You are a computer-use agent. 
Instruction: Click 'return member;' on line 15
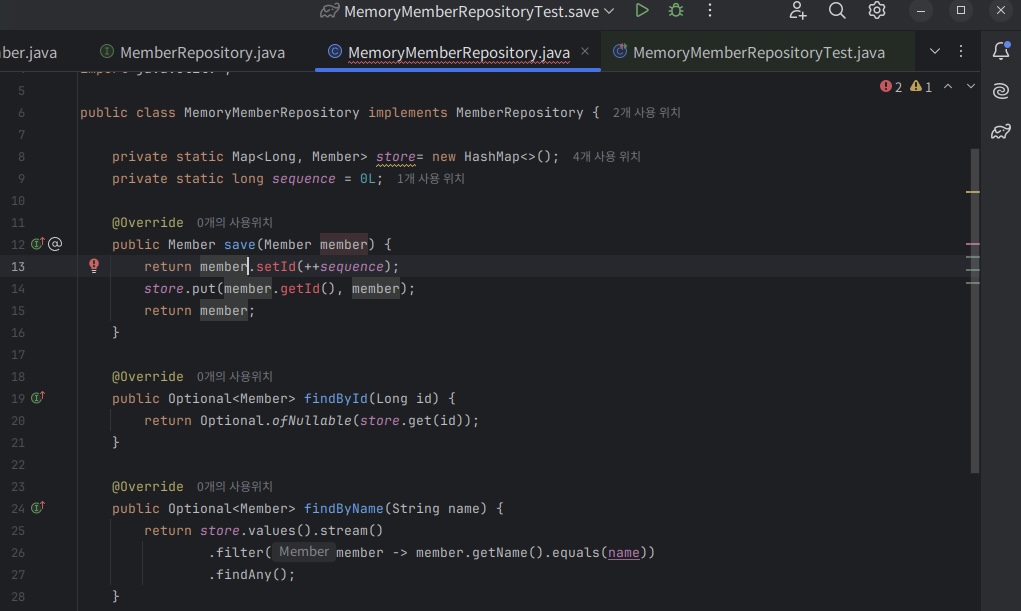[x=199, y=311]
